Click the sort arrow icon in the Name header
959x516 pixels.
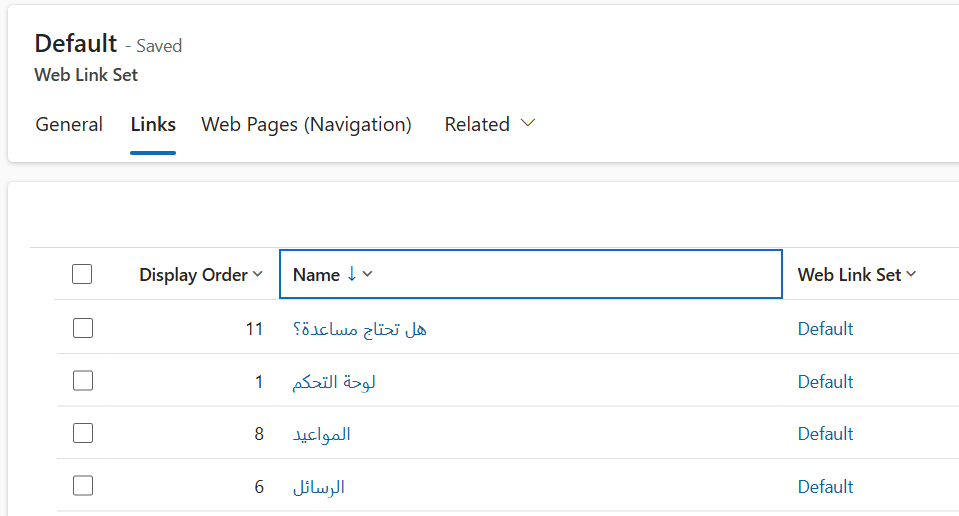tap(351, 274)
